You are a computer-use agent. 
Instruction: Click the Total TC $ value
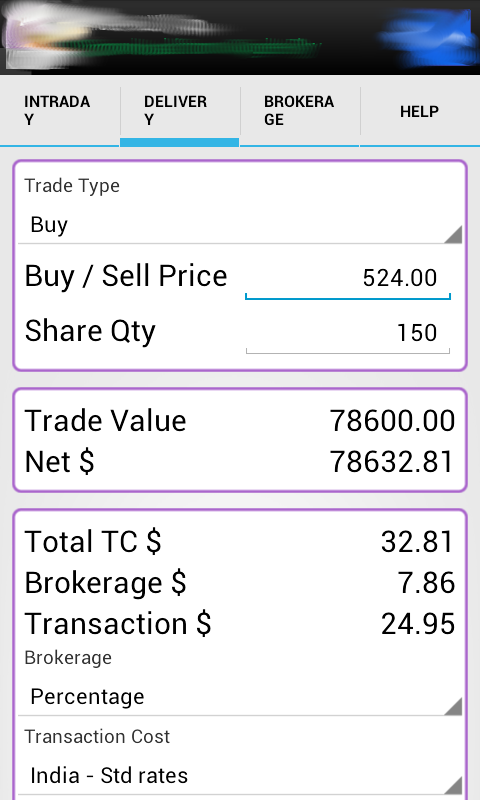[x=418, y=542]
